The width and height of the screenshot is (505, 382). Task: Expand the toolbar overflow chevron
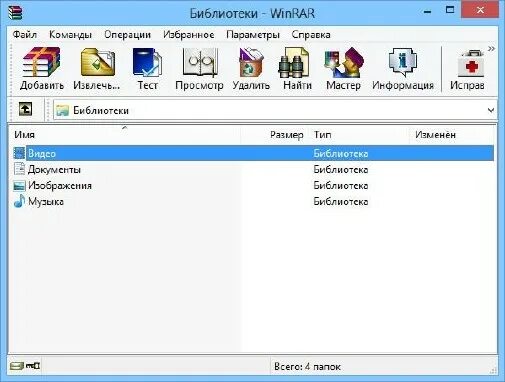tap(491, 49)
